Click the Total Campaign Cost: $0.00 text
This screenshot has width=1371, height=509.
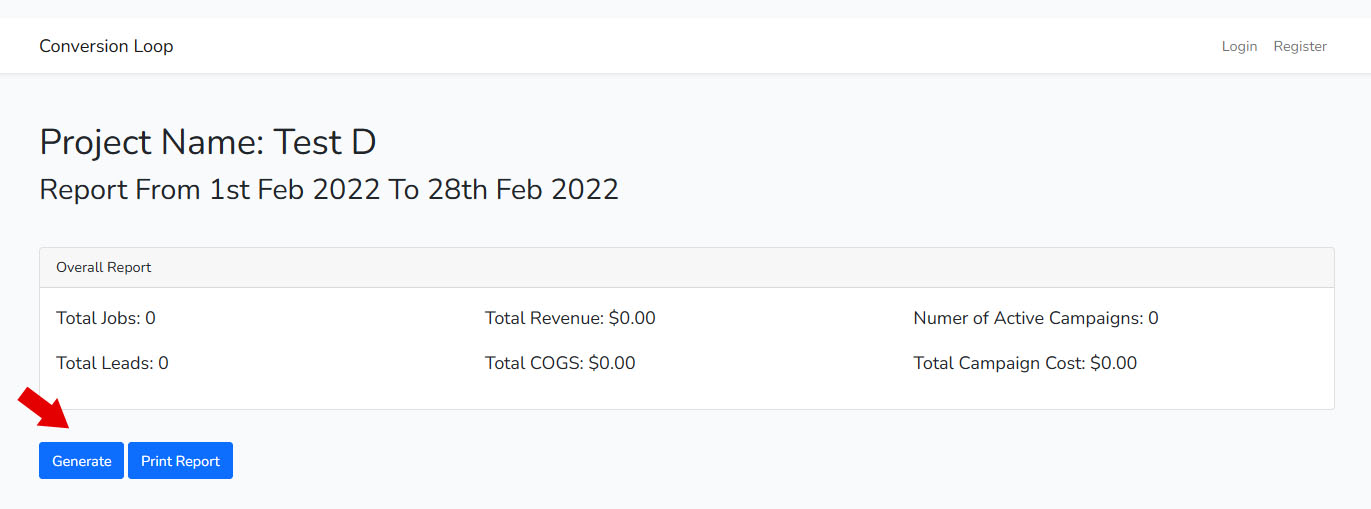coord(1025,363)
